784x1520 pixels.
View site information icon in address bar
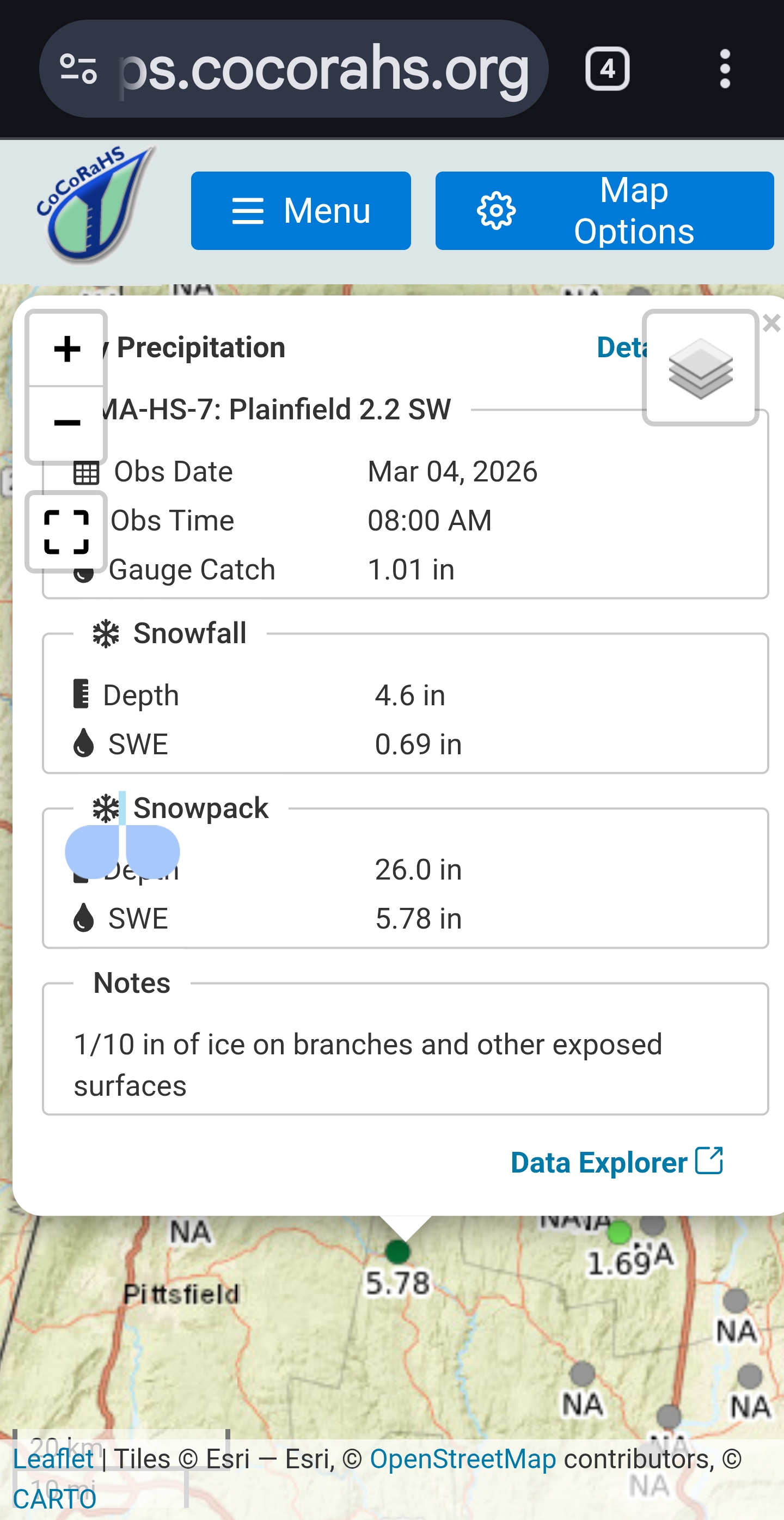78,69
